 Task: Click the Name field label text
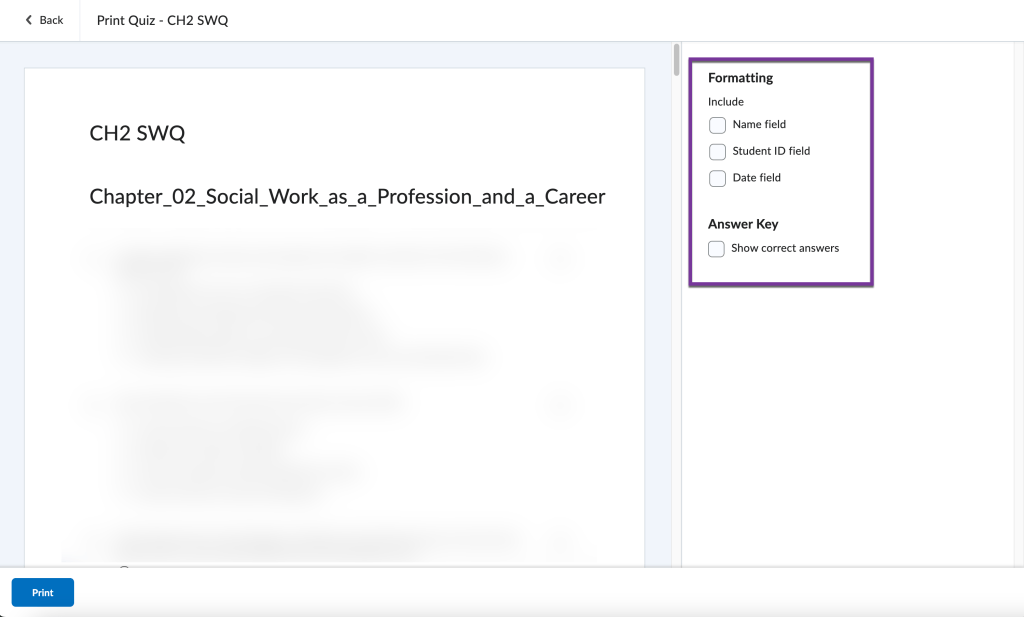758,125
